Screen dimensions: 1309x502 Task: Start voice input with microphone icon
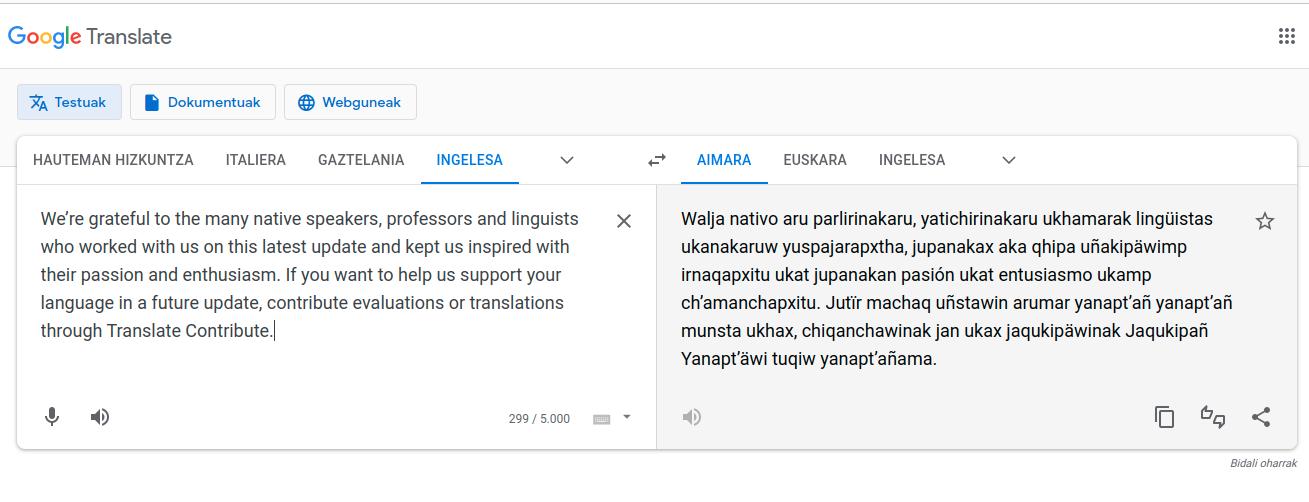(x=52, y=417)
